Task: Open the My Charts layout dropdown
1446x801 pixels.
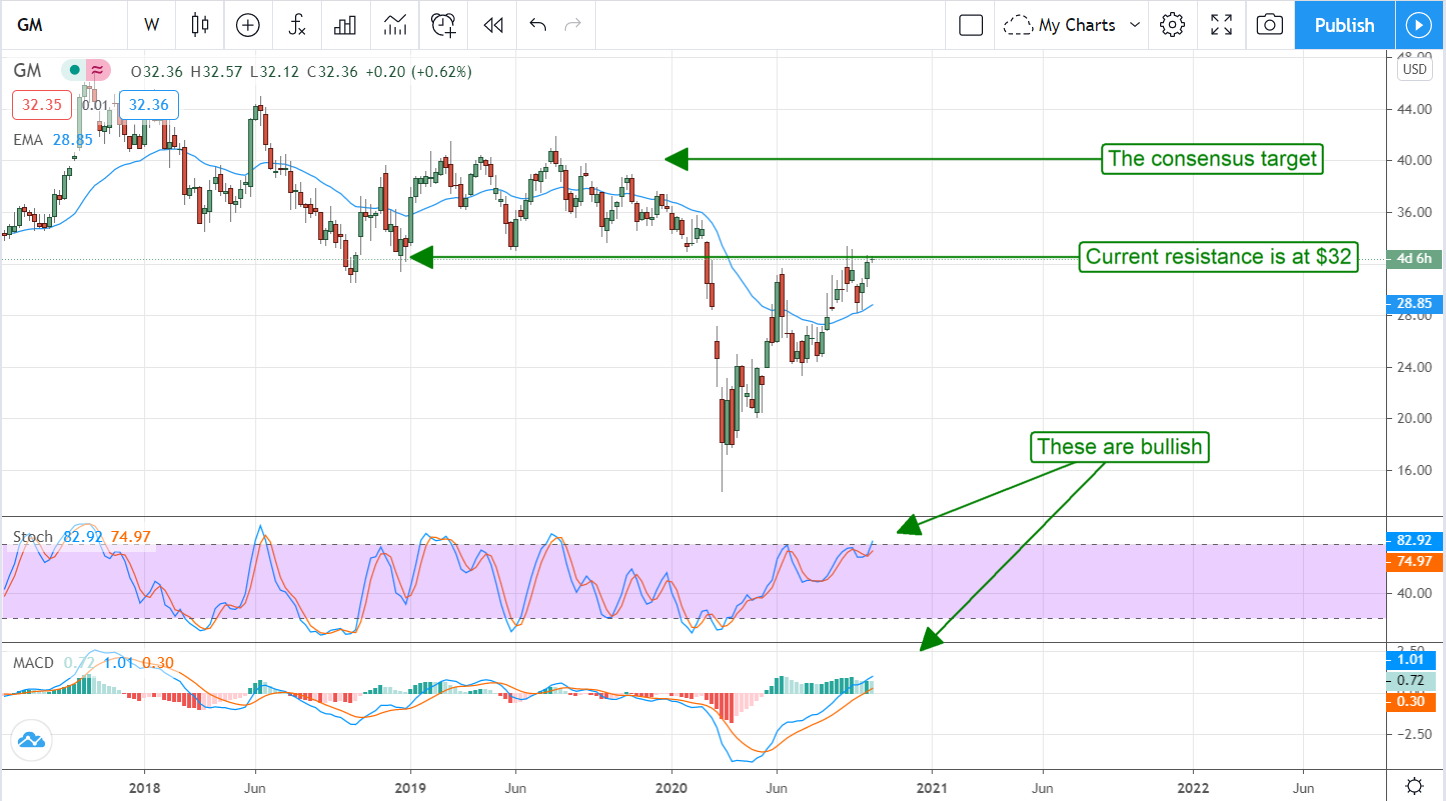Action: pos(1072,25)
